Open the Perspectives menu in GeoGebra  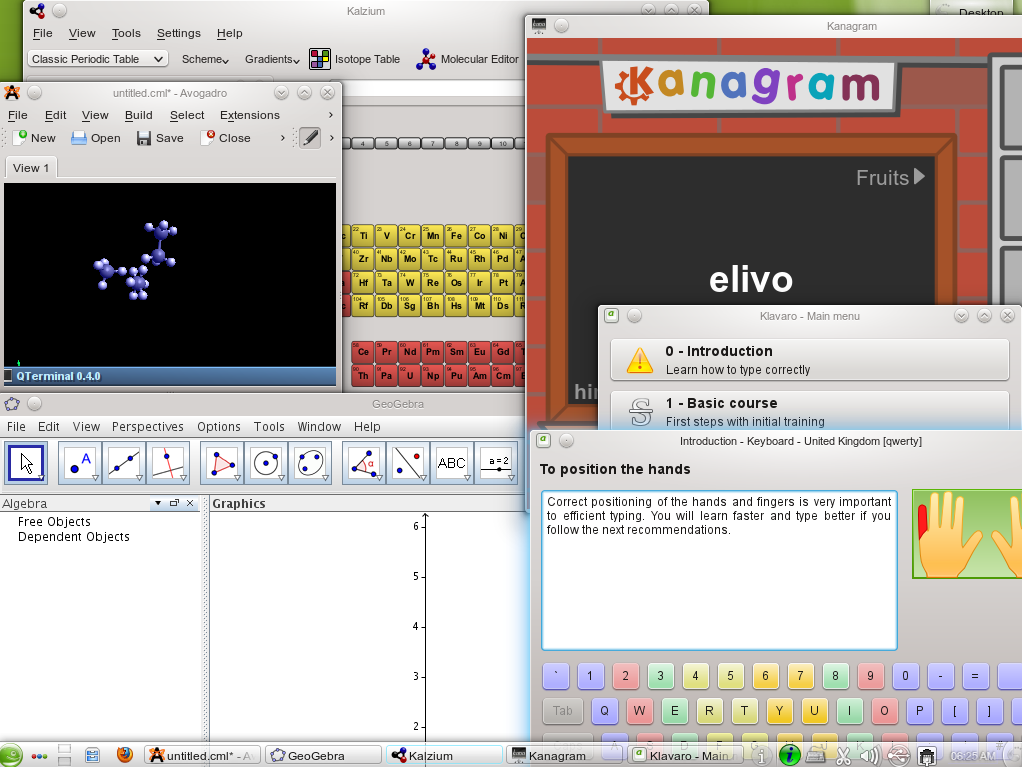[147, 427]
